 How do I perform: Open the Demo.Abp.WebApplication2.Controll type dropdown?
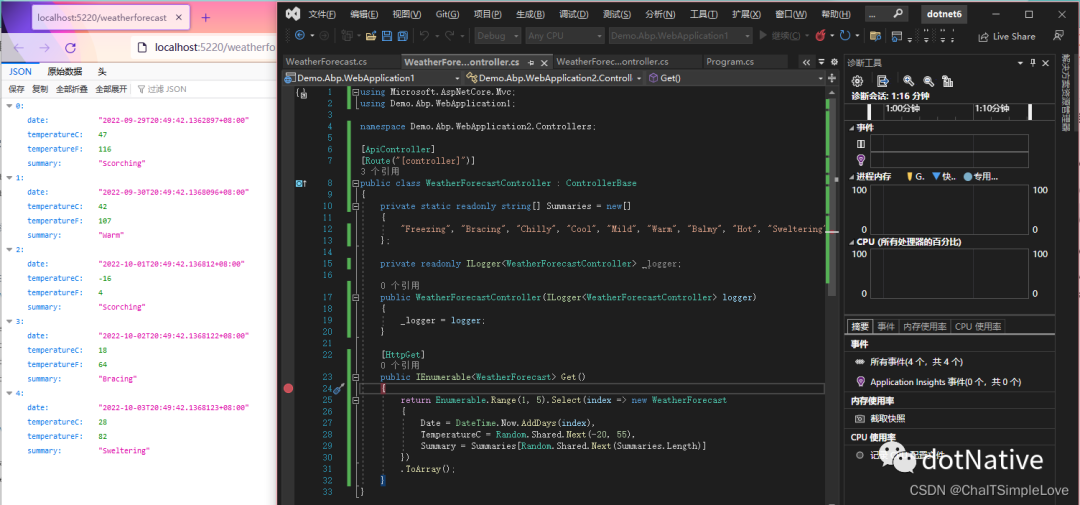point(554,78)
